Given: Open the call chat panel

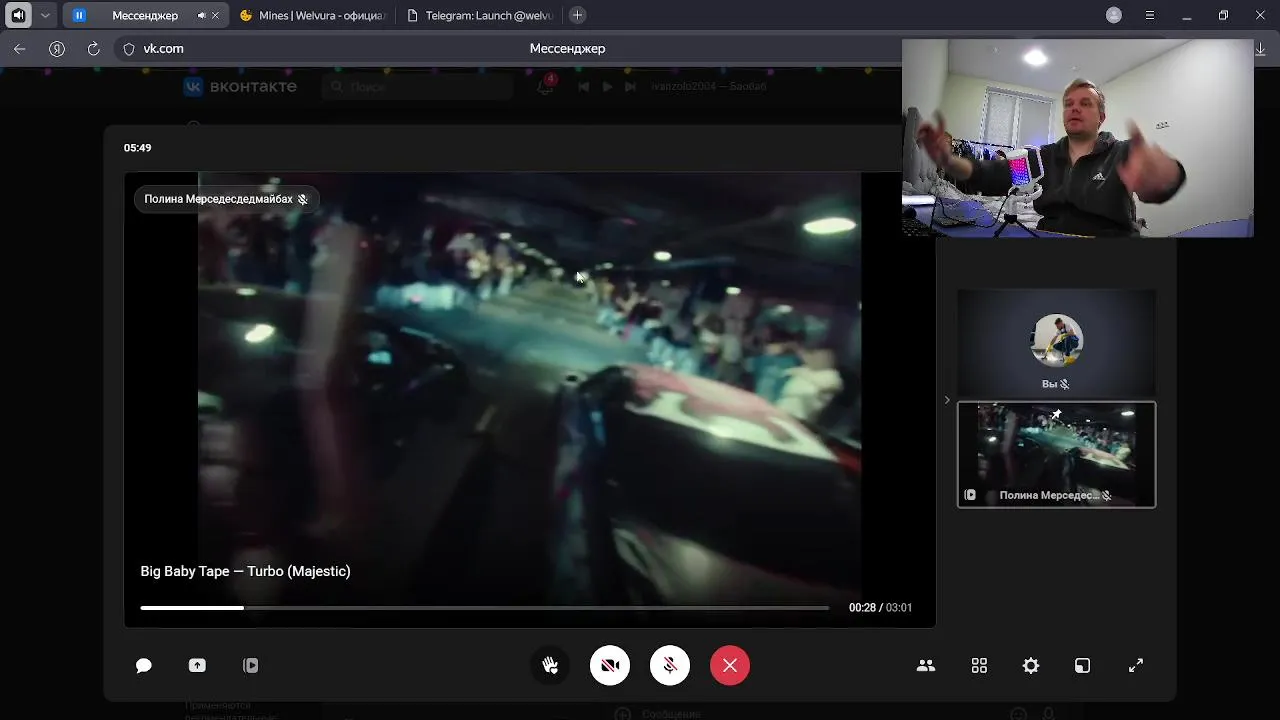Looking at the screenshot, I should 143,666.
